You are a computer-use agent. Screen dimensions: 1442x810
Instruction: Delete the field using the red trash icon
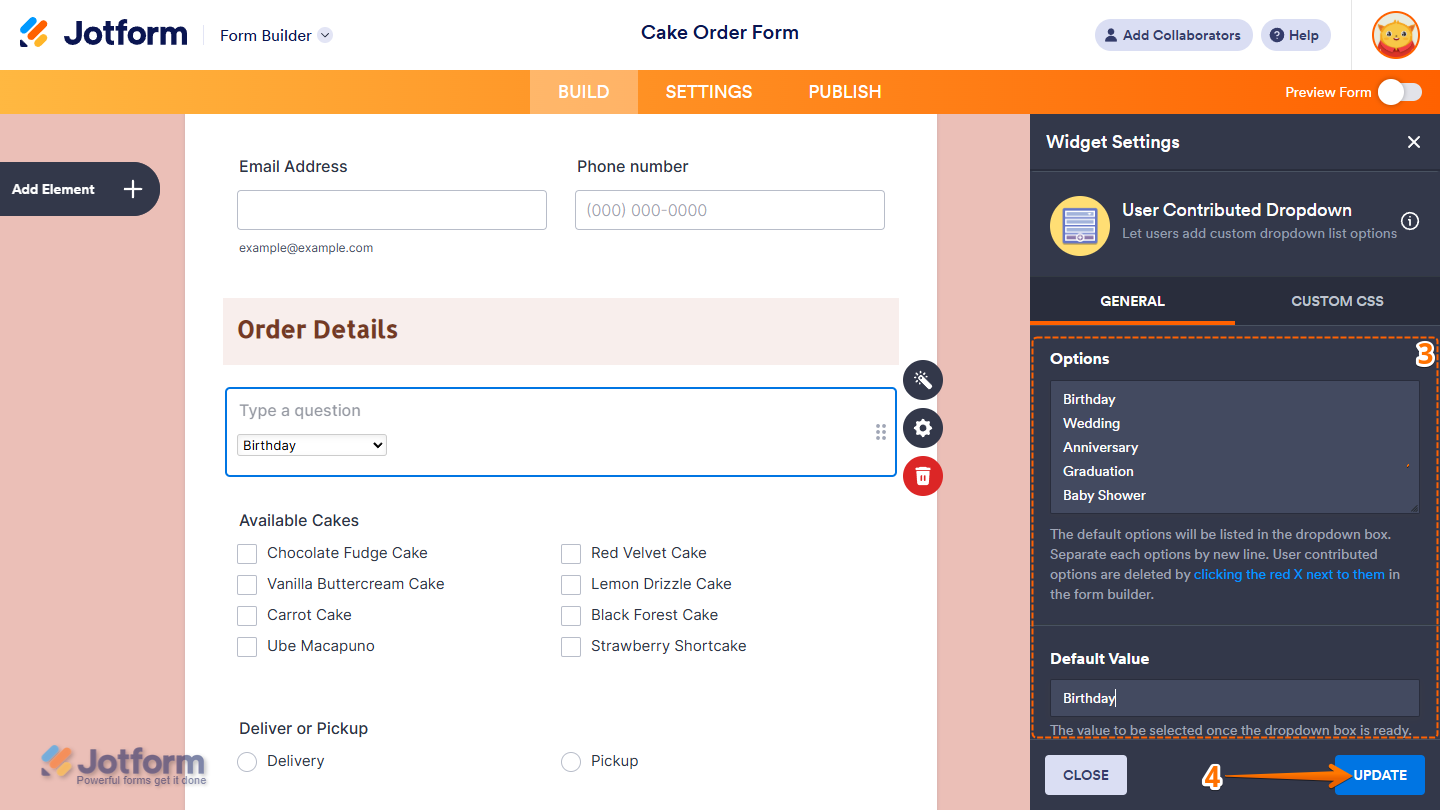[x=922, y=476]
